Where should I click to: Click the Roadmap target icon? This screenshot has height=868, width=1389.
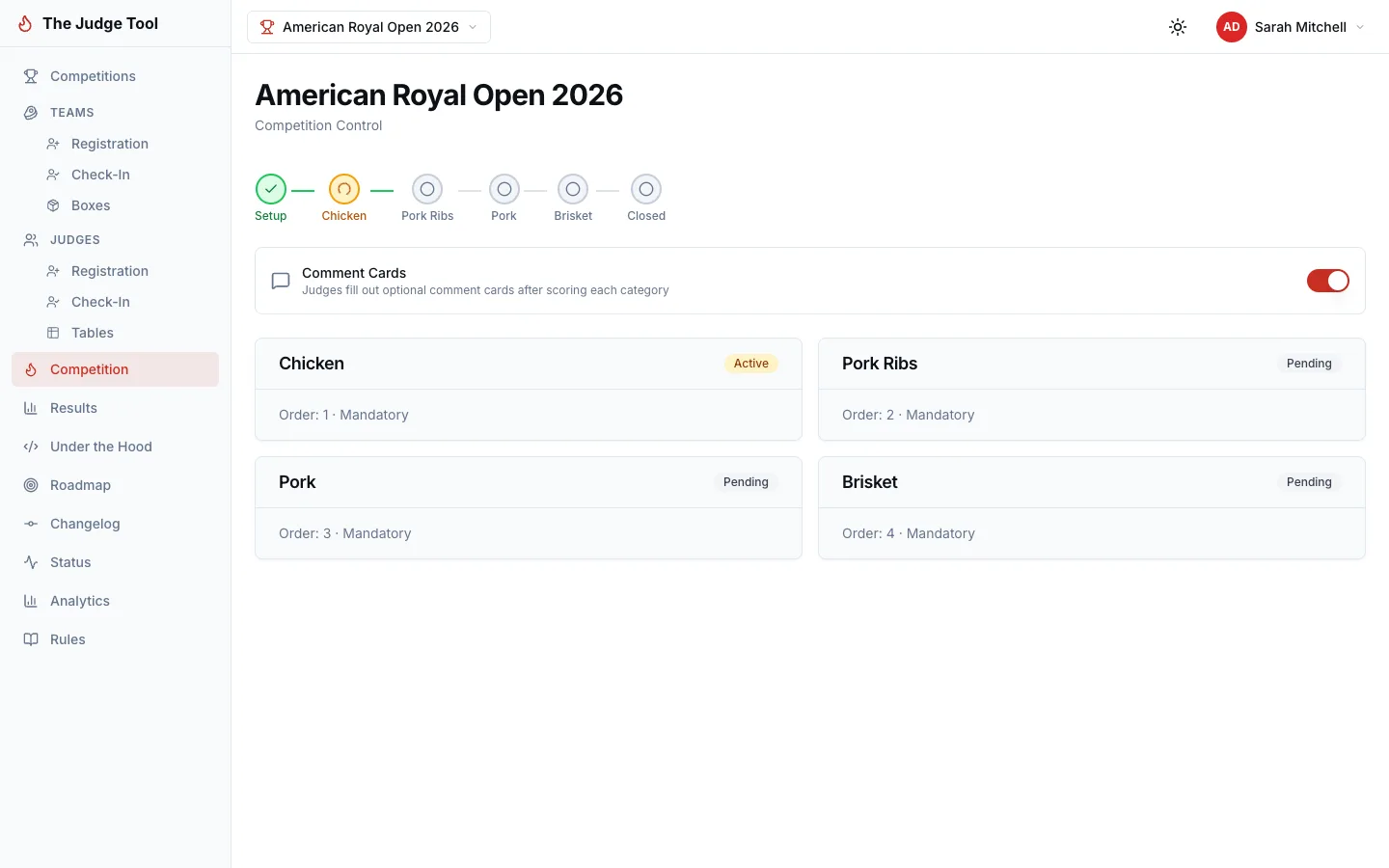coord(30,485)
